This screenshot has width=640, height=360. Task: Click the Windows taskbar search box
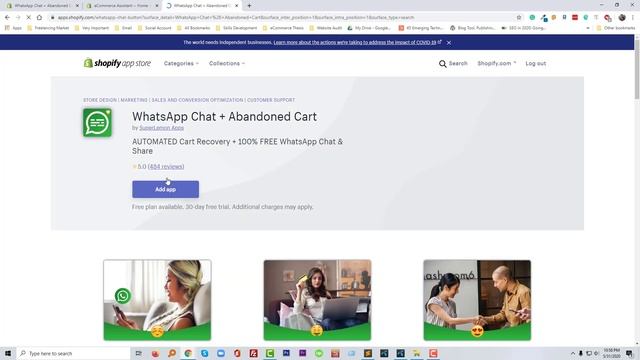tap(73, 353)
